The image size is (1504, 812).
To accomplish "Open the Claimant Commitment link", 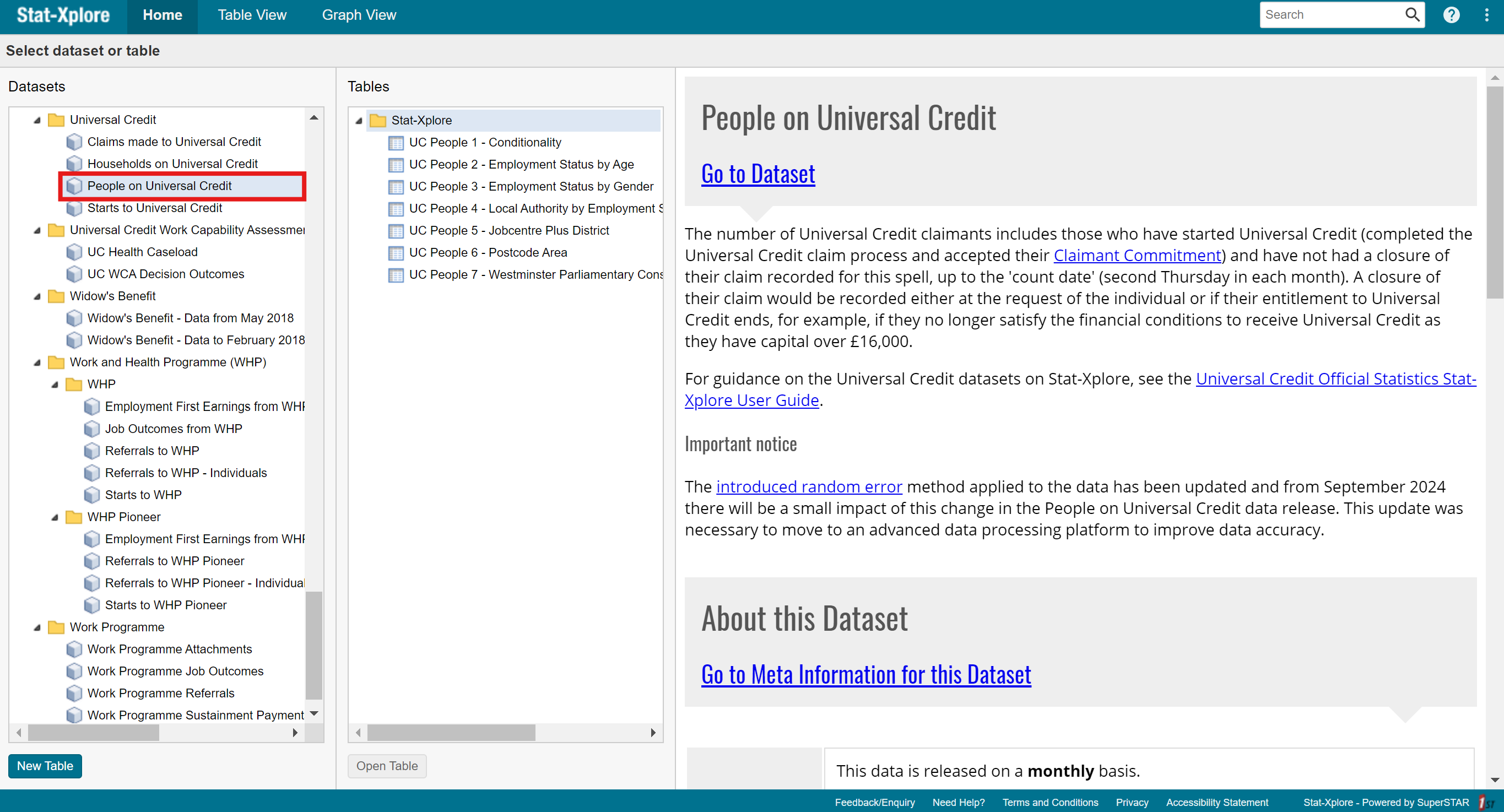I will click(1137, 256).
